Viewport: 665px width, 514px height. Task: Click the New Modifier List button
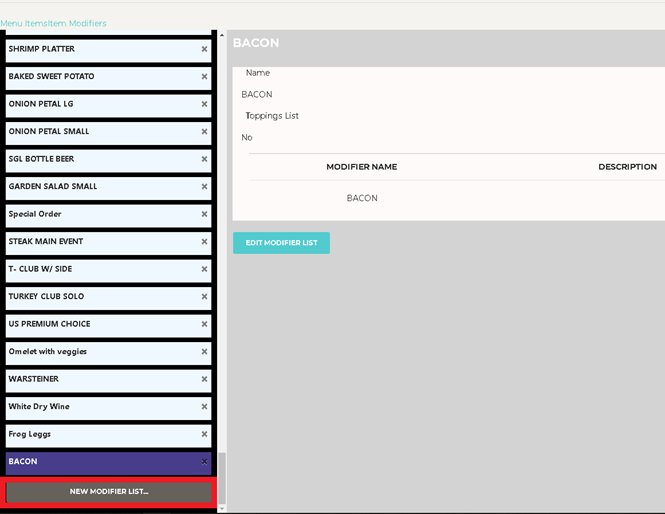click(109, 492)
